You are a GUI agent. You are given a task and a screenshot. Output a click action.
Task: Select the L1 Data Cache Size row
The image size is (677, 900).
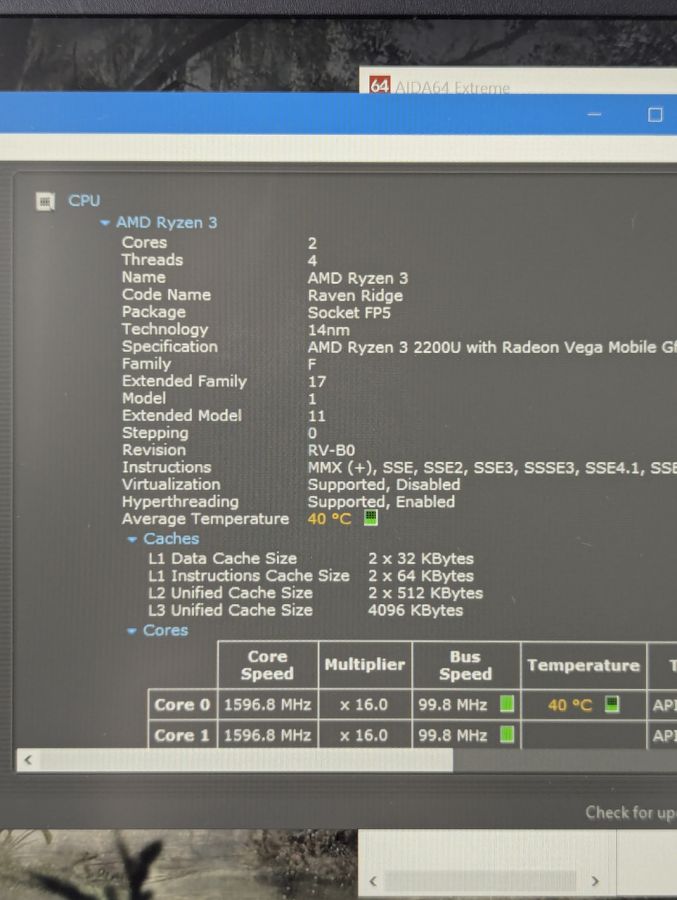pyautogui.click(x=311, y=558)
